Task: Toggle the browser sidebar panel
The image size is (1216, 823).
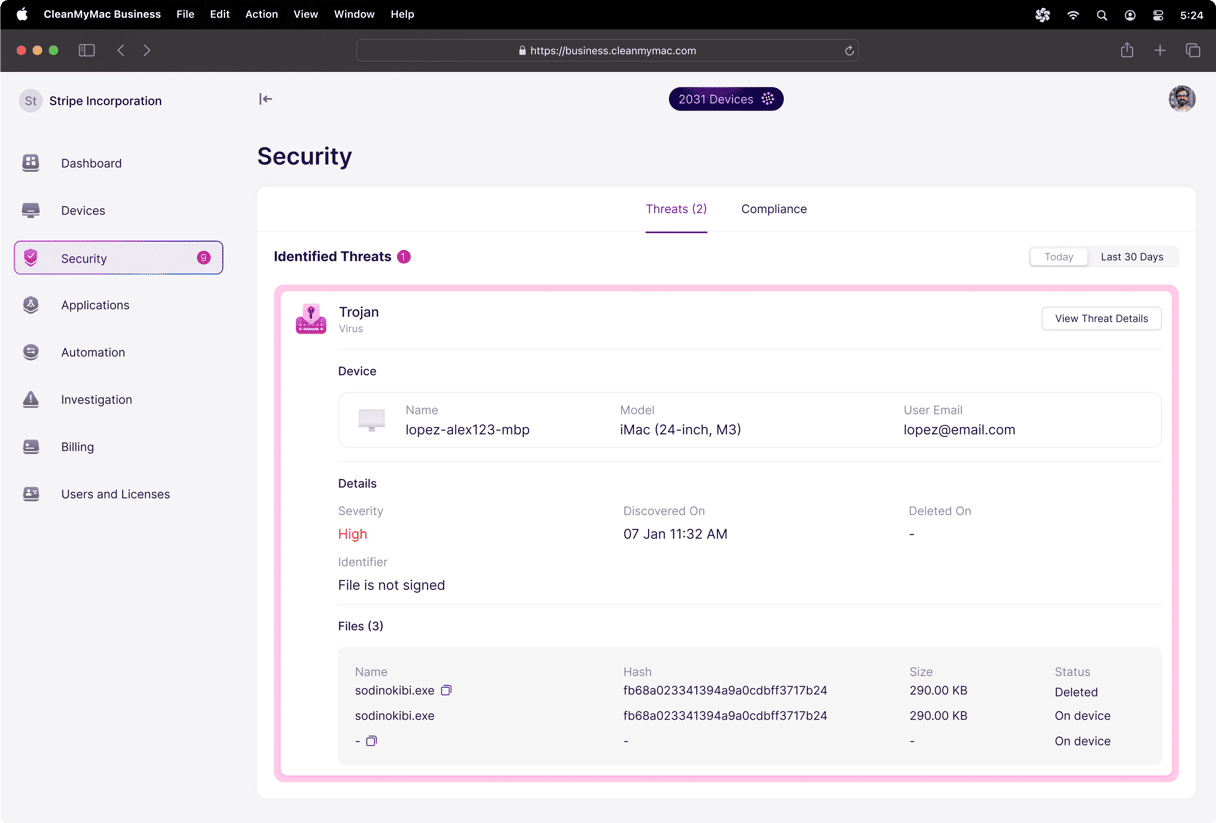Action: 87,50
